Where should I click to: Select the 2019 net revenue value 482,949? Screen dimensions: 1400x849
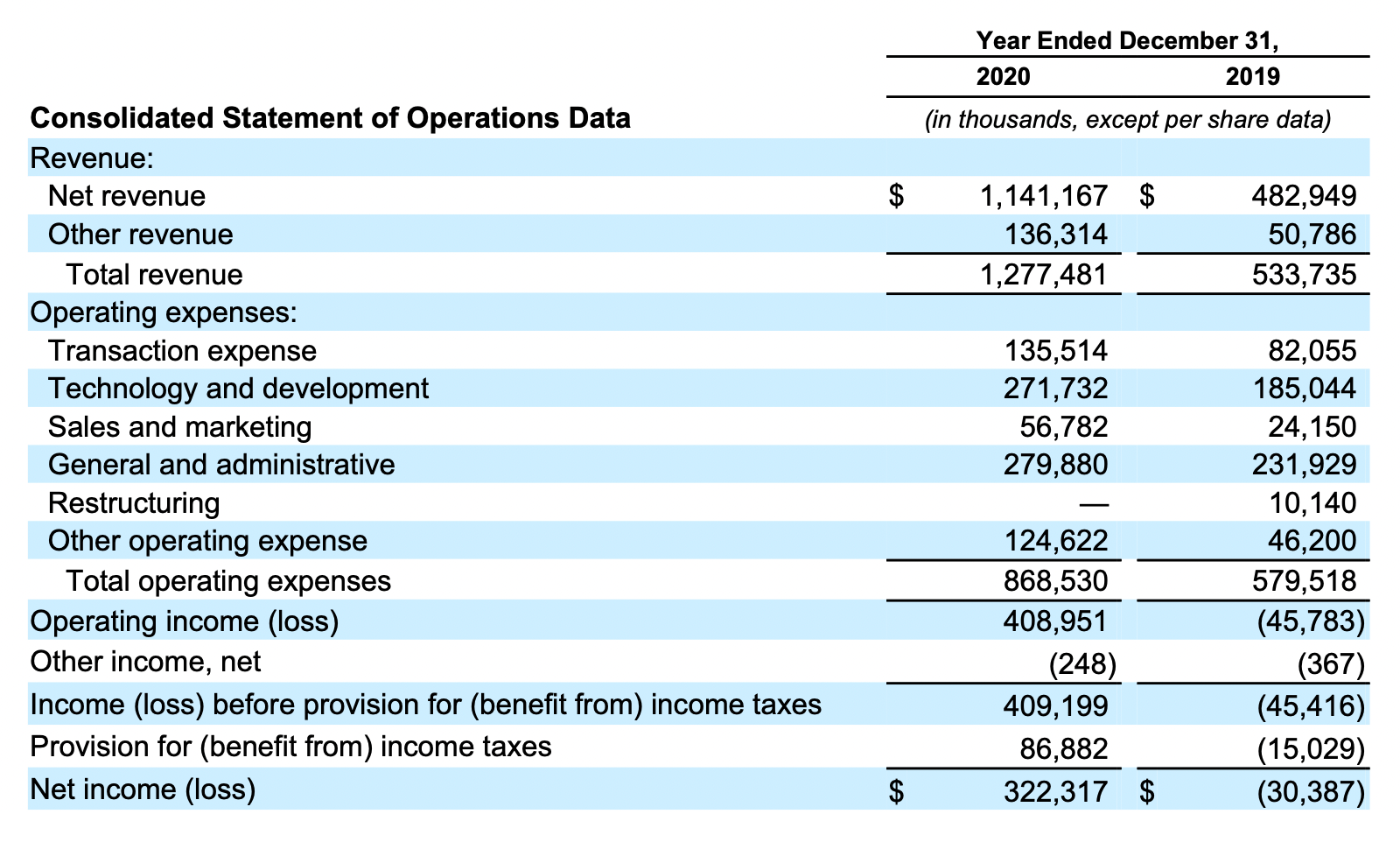1305,195
